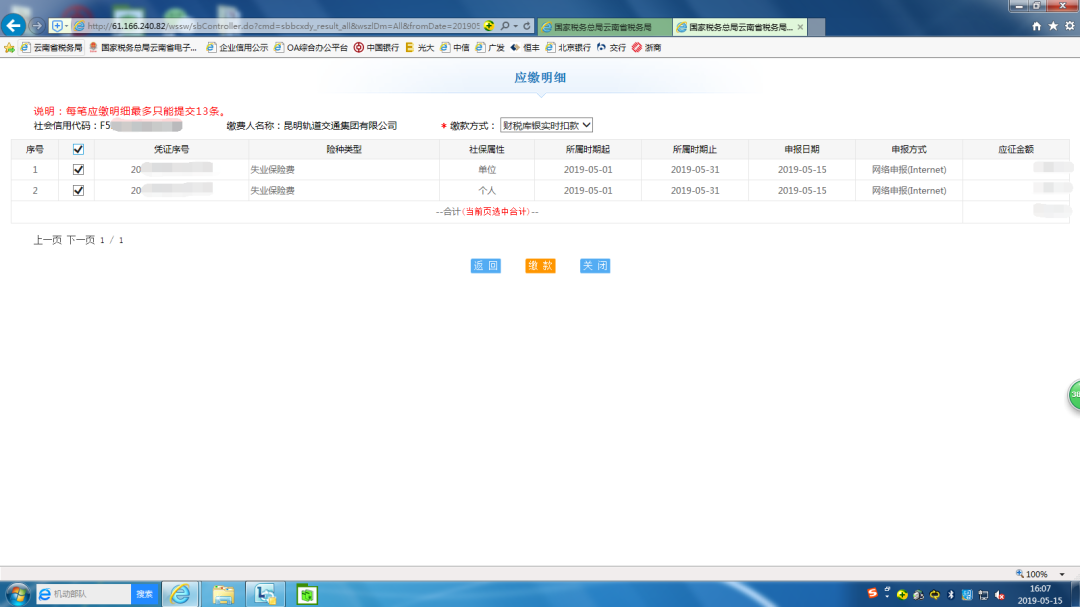Click add-to-favorites star on bookmarks bar
Viewport: 1080px width, 607px height.
click(9, 48)
